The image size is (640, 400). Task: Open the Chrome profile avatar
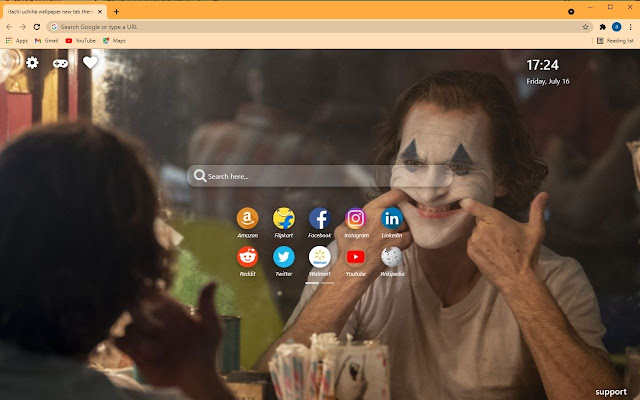click(x=617, y=27)
